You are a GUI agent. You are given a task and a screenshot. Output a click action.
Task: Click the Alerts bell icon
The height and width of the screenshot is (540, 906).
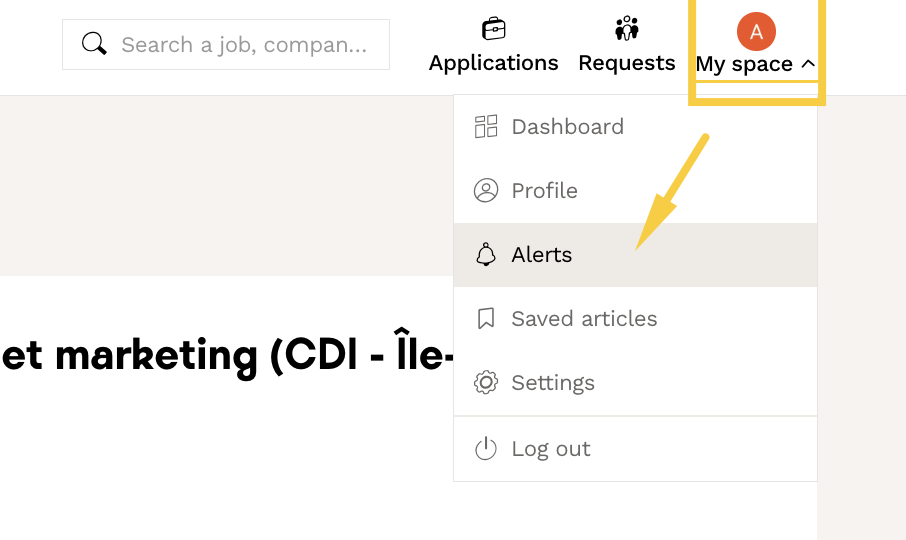click(x=486, y=255)
